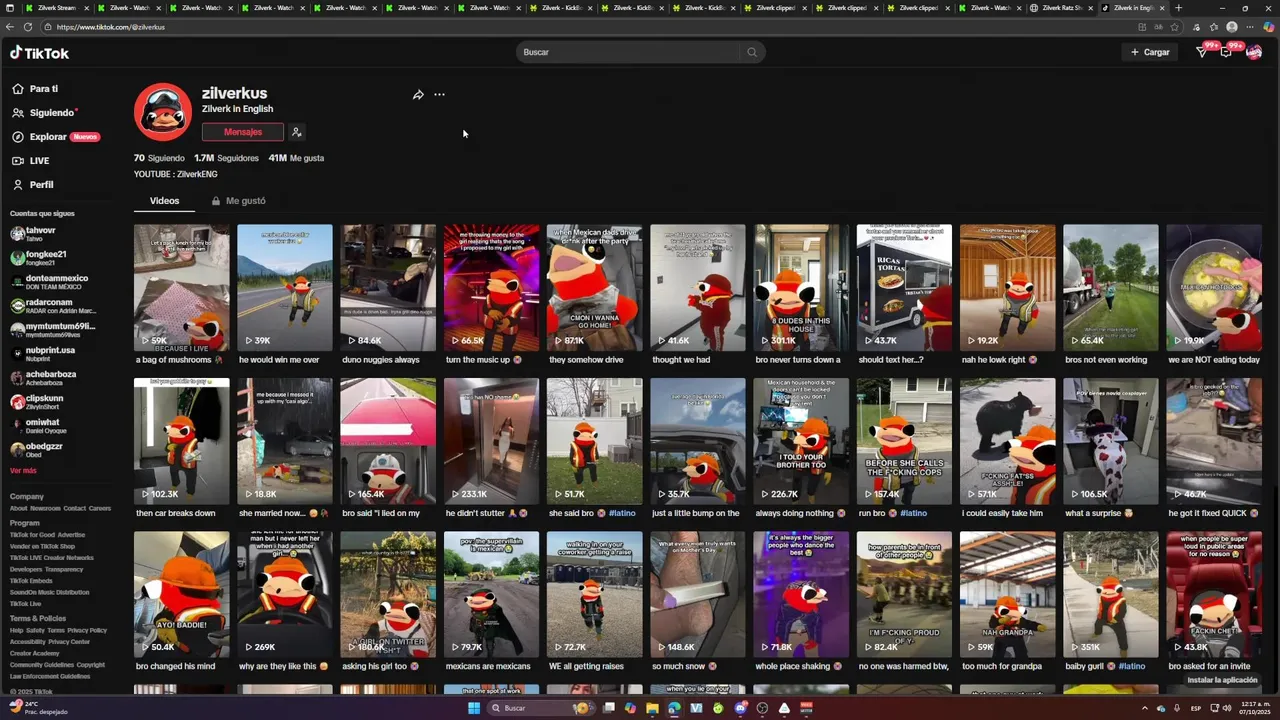Open the video 'whole place shaking'
Viewport: 1280px width, 720px height.
coord(801,594)
